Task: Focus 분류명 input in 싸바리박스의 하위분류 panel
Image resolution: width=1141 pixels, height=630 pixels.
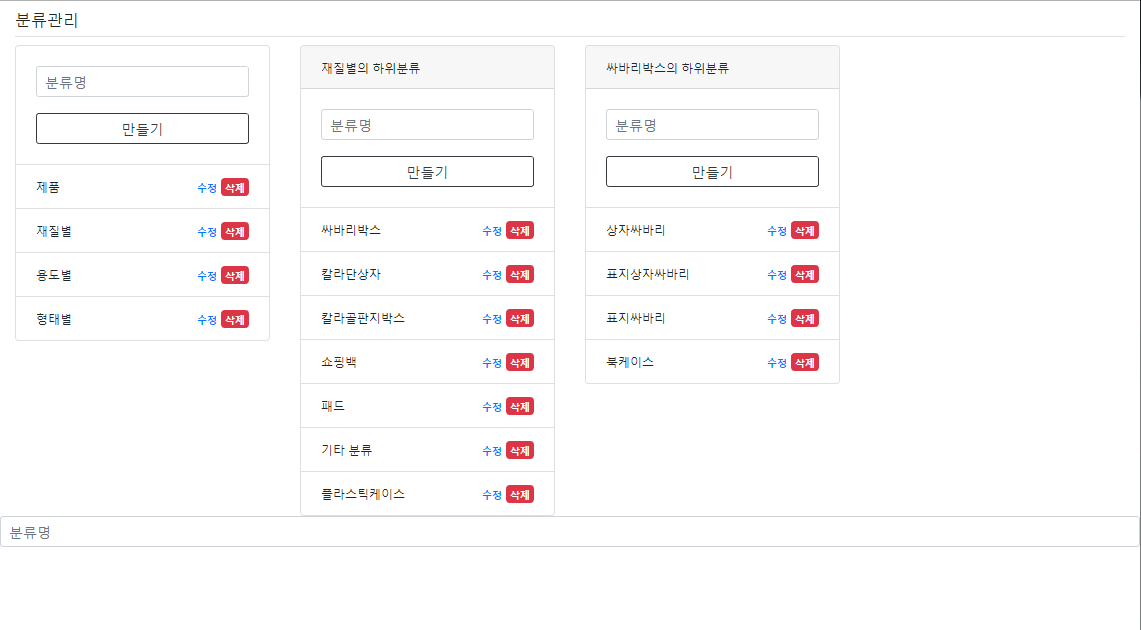Action: click(712, 125)
